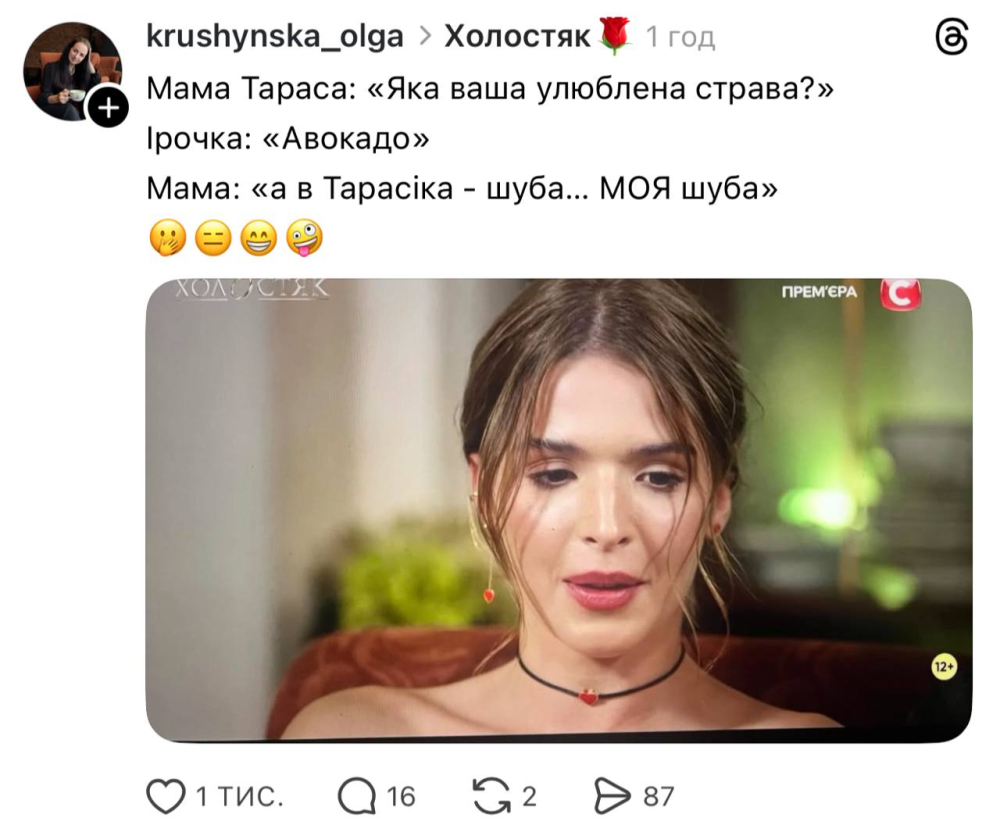Screen dimensions: 1000x825
Task: Click the 2 reposts count
Action: pos(529,797)
